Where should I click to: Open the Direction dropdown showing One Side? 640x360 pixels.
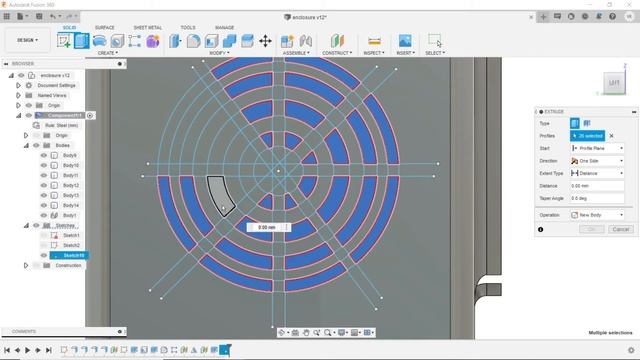pyautogui.click(x=597, y=161)
